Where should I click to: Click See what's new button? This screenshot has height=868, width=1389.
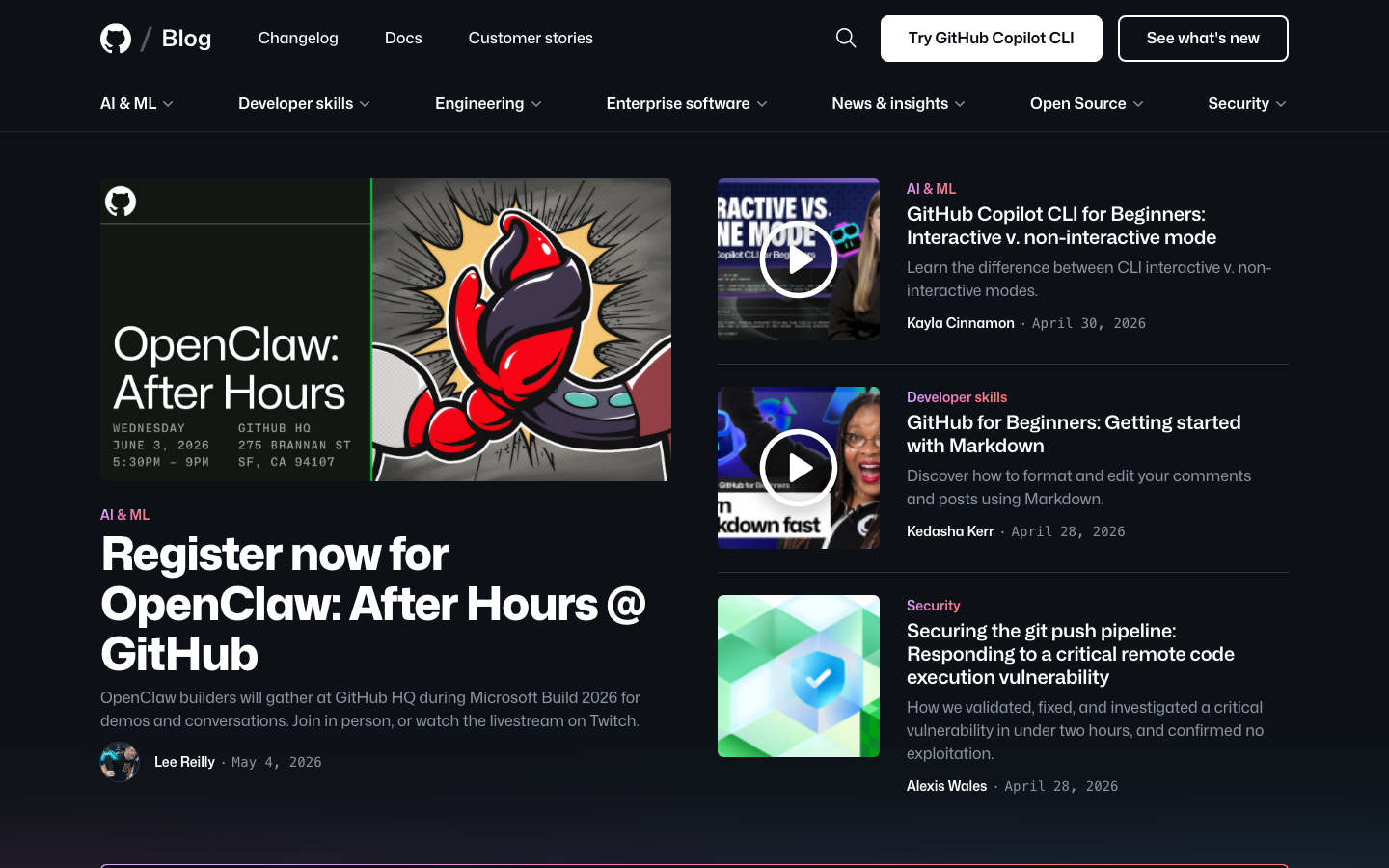1203,39
